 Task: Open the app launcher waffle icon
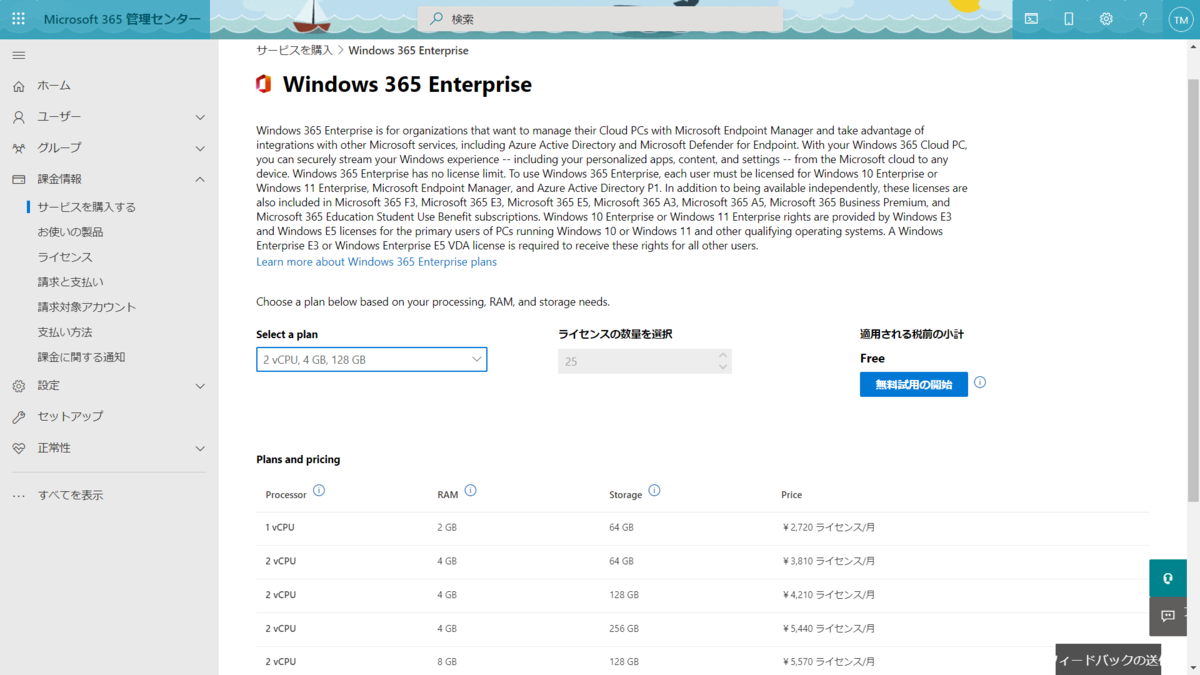coord(18,19)
